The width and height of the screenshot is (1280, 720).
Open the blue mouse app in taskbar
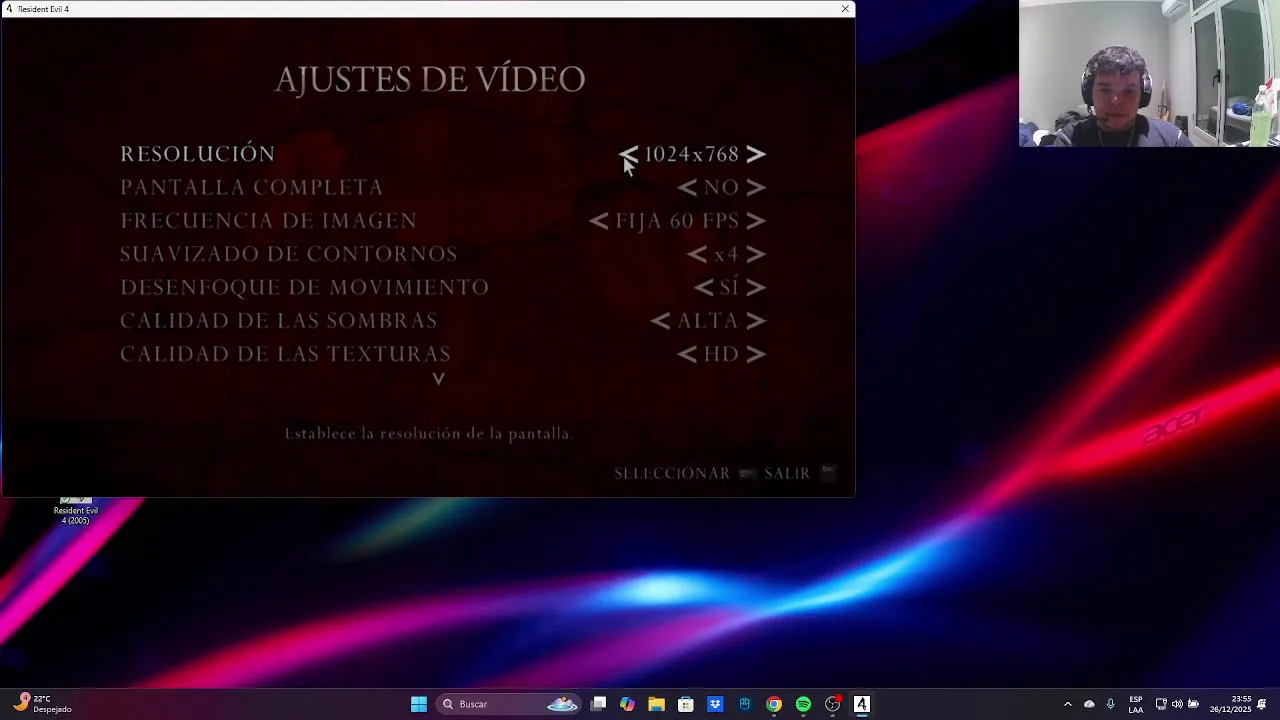click(x=744, y=704)
